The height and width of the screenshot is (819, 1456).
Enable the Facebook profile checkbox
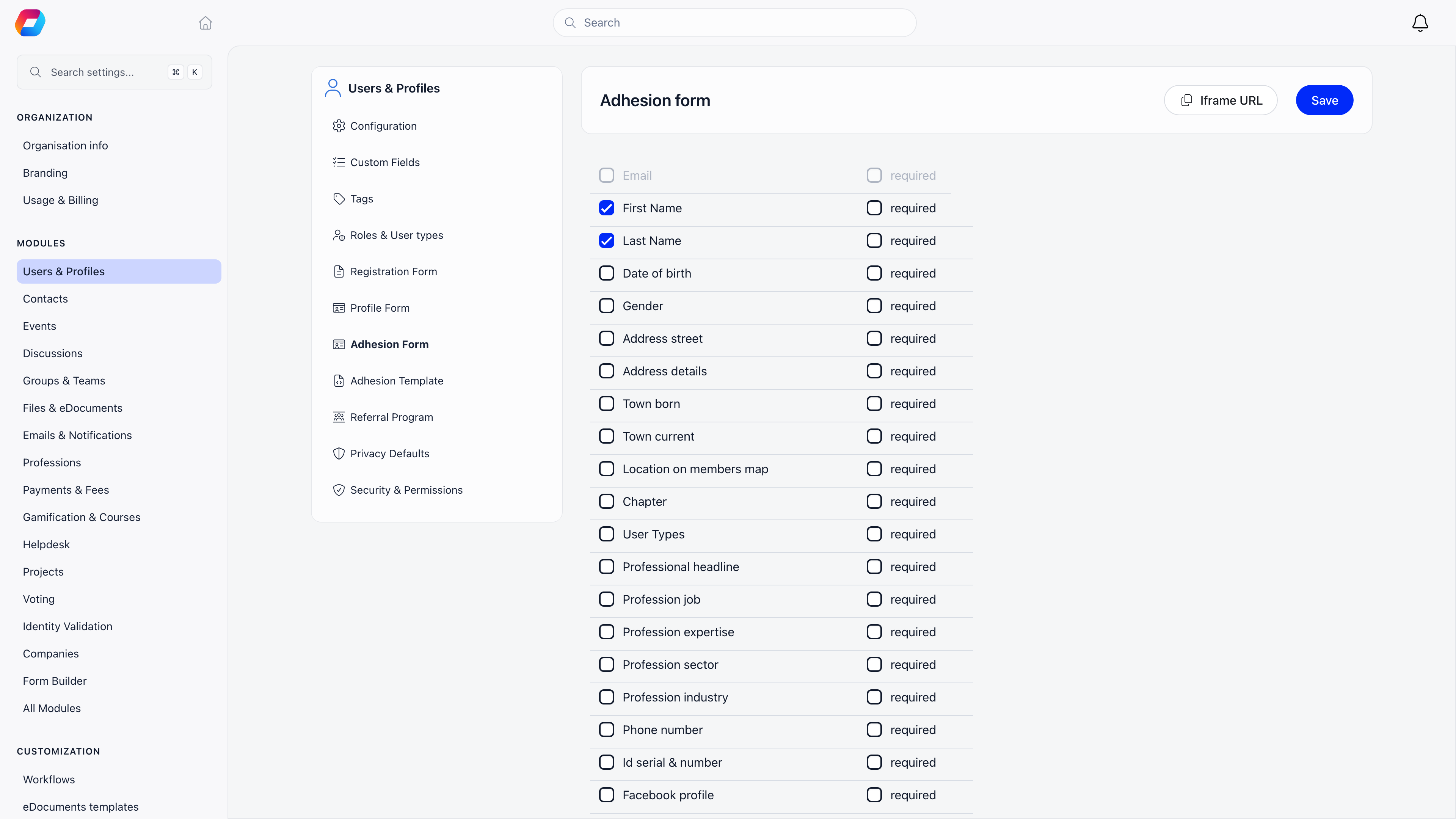click(607, 795)
